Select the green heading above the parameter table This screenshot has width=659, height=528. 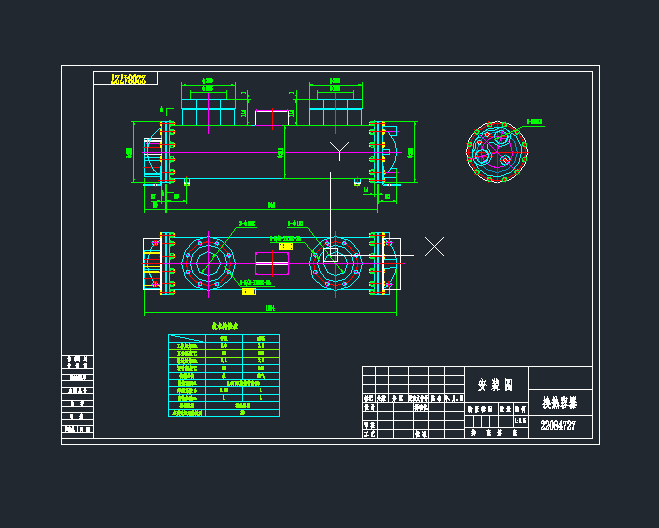click(223, 326)
